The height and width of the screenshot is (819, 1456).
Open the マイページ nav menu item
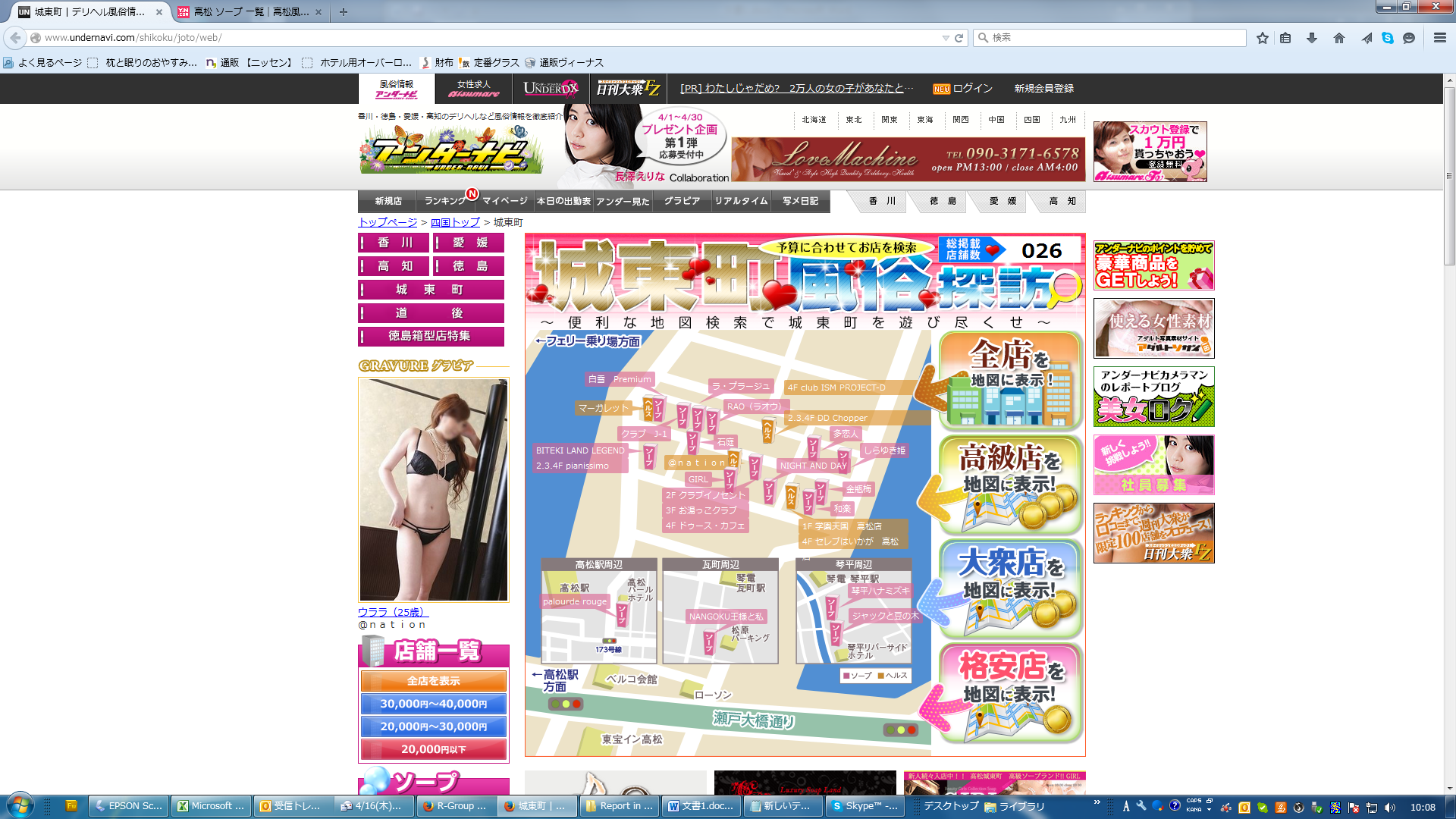pyautogui.click(x=505, y=201)
